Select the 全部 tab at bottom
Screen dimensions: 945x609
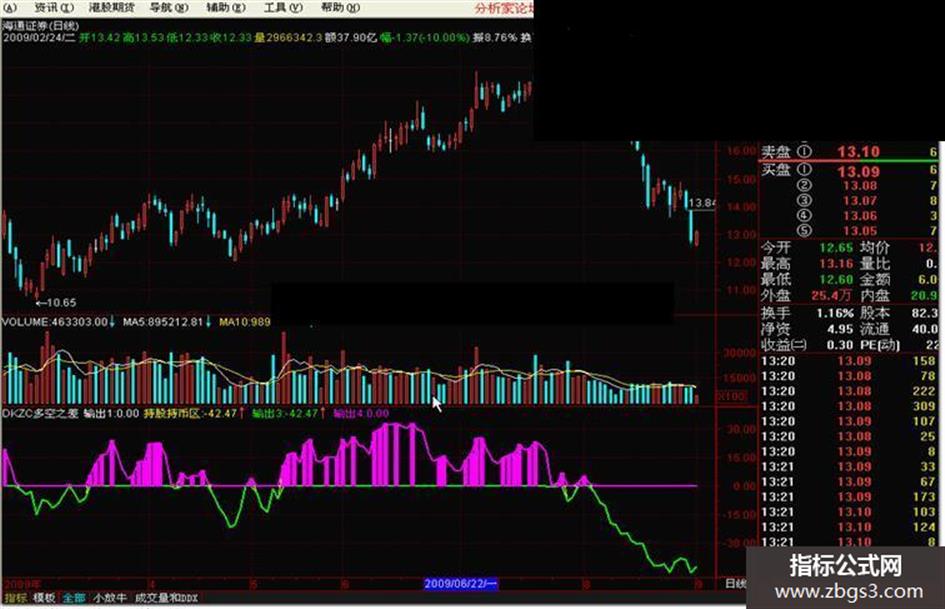click(74, 598)
